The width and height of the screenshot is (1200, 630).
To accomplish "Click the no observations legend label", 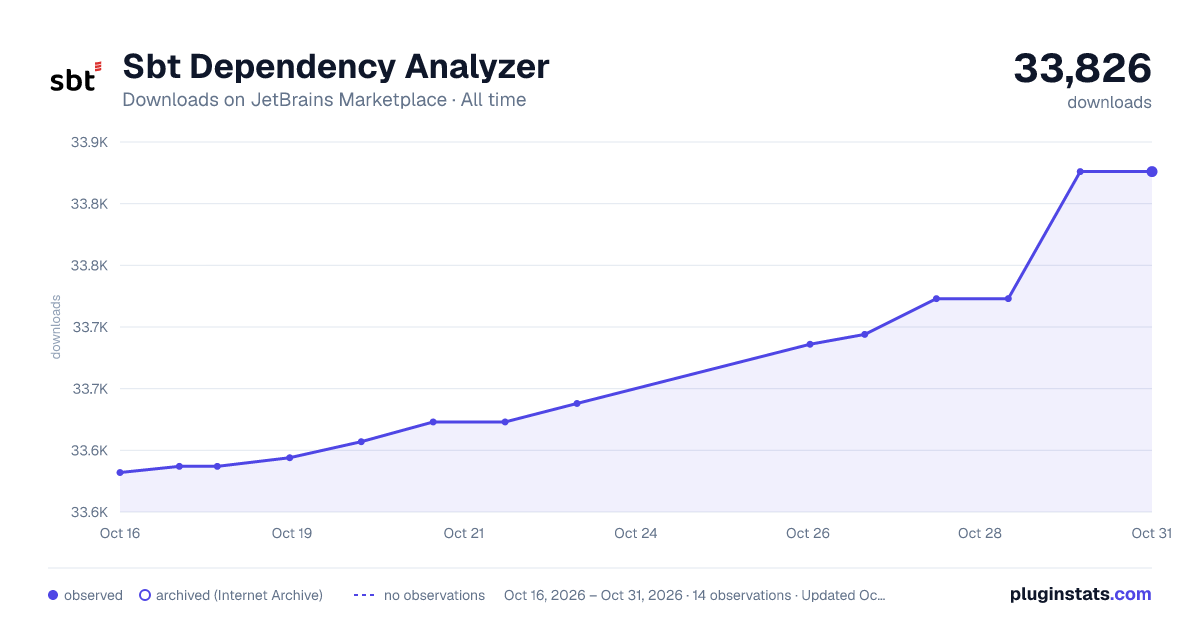I will (x=434, y=595).
